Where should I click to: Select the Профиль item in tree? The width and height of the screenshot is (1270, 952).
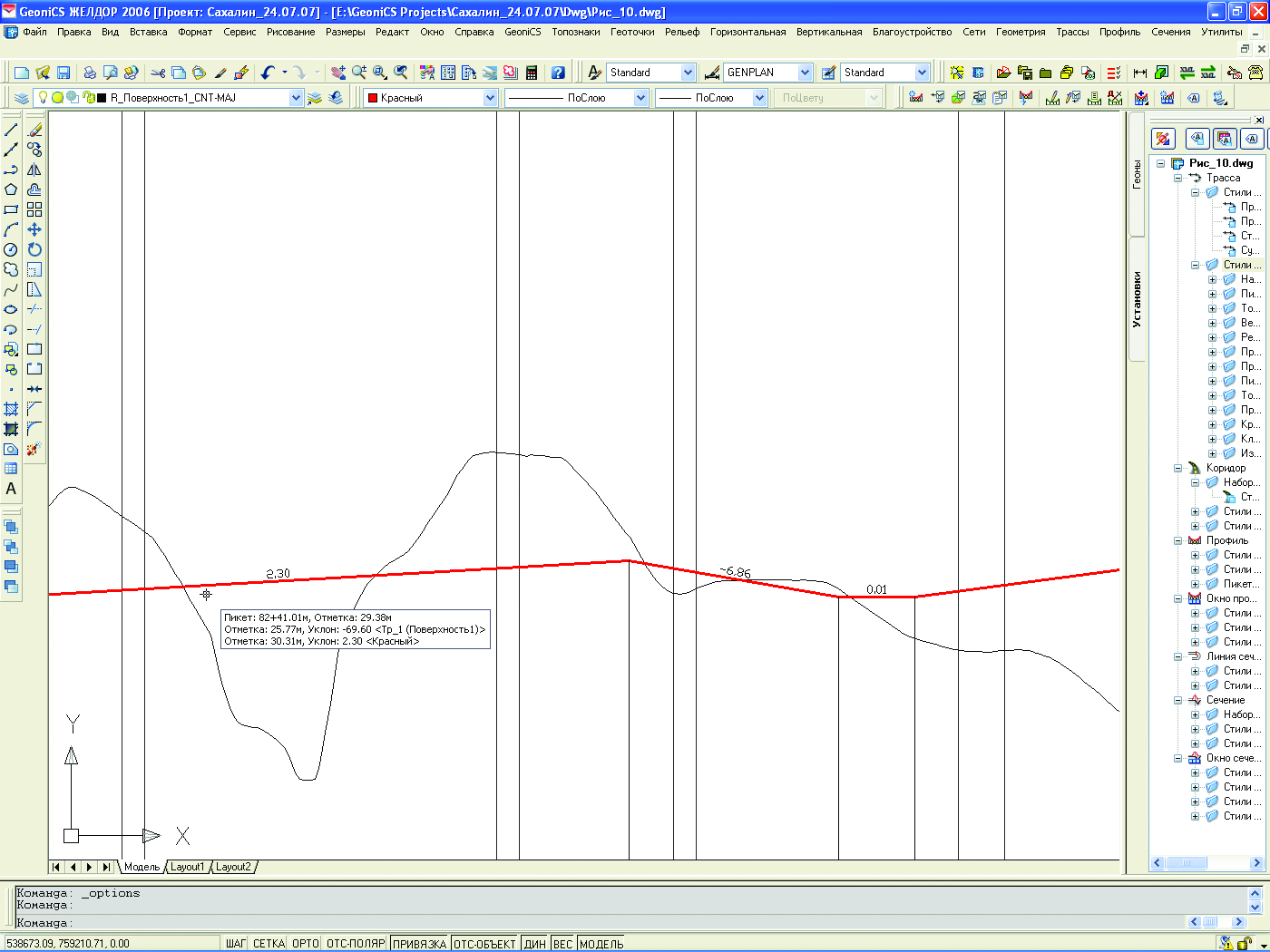[x=1226, y=540]
